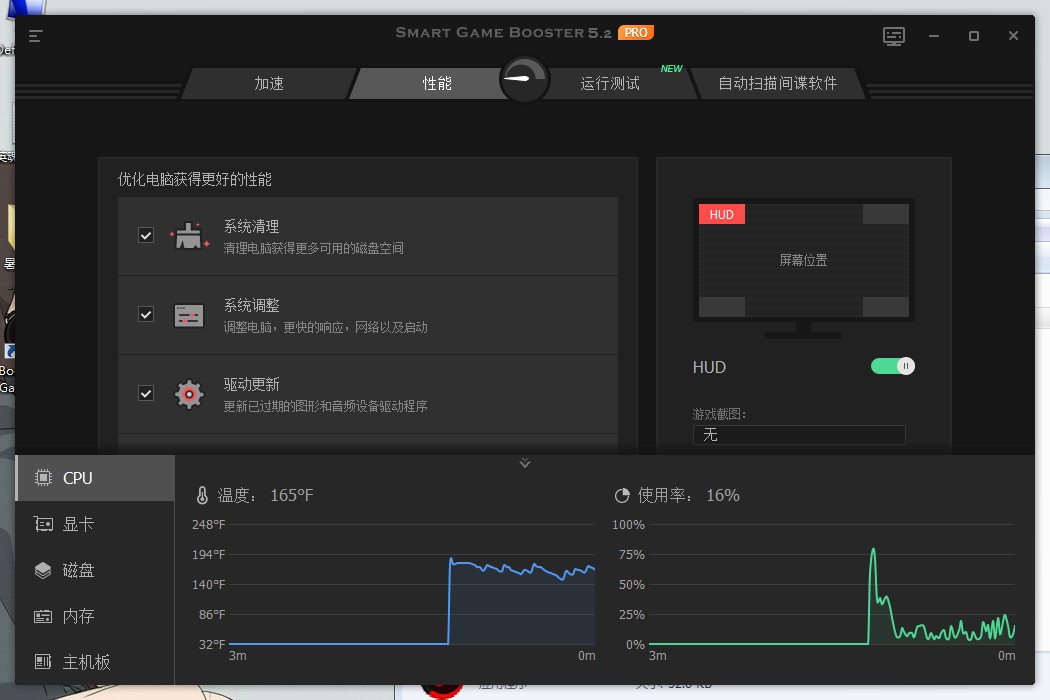1050x700 pixels.
Task: Switch to the 加速 tab
Action: (269, 83)
